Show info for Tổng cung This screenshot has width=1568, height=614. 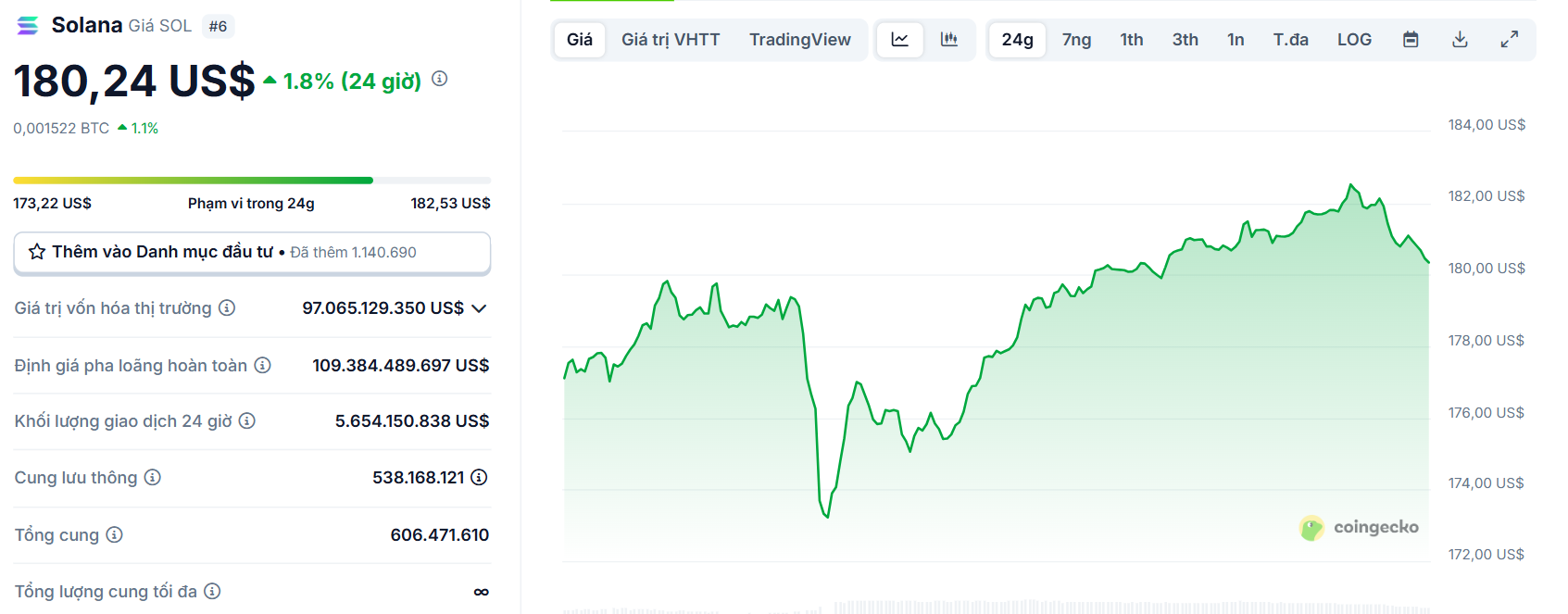pos(115,534)
